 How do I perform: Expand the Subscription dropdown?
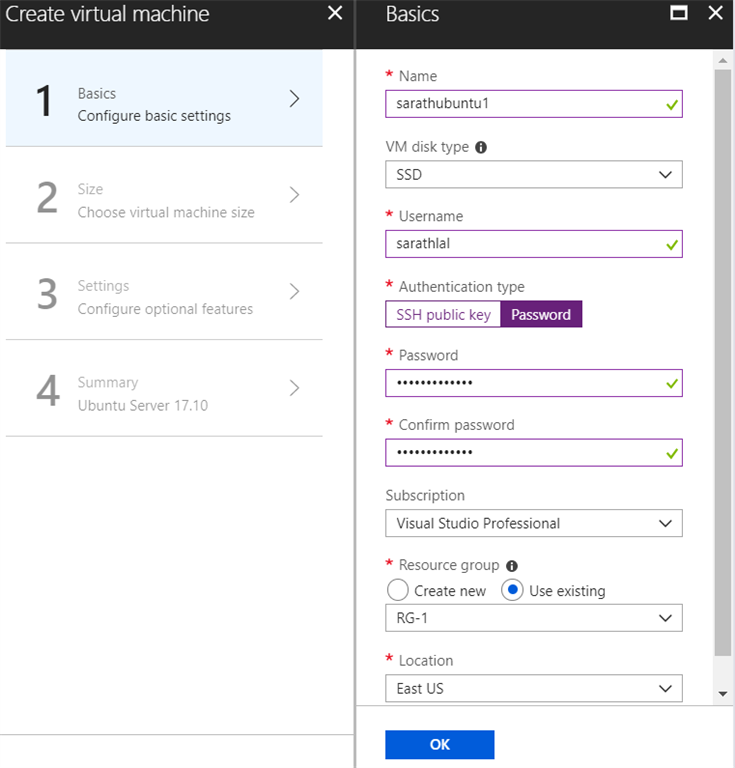pos(533,523)
